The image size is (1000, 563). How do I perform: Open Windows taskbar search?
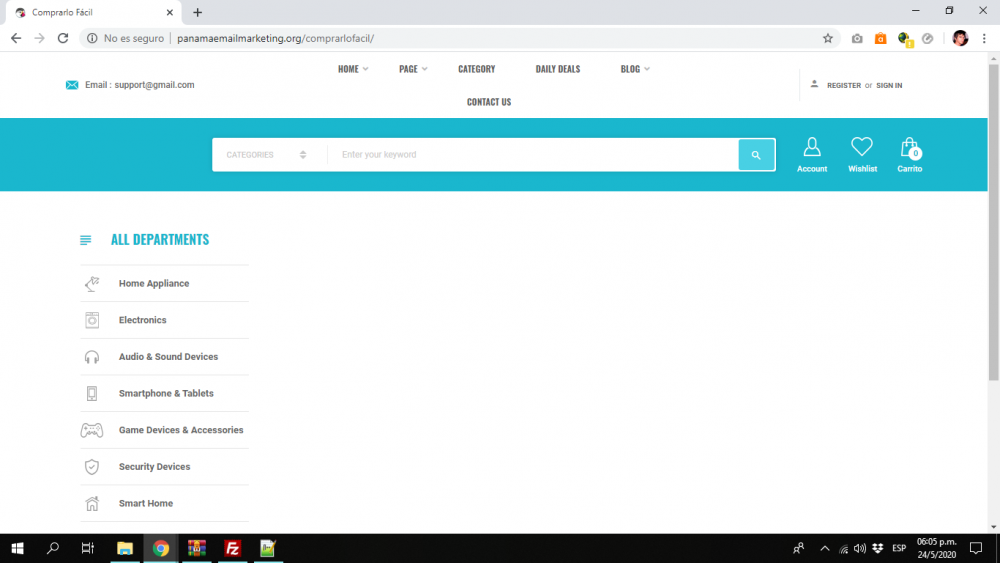tap(53, 548)
